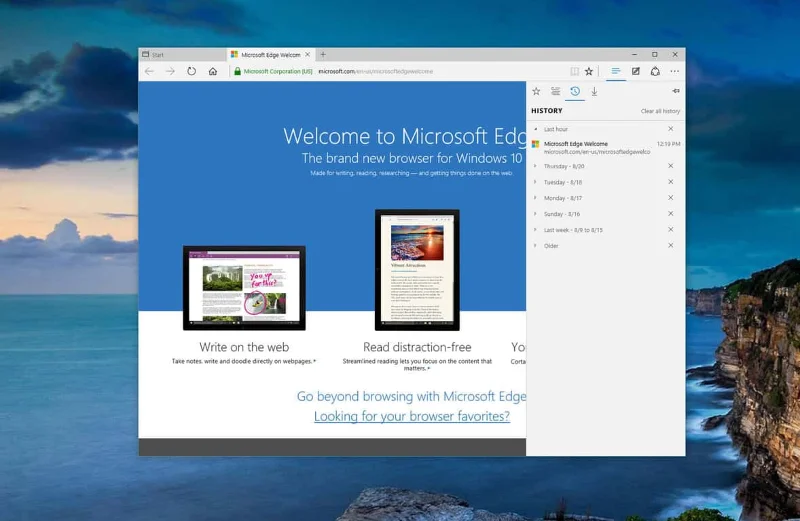Switch to the Start tab
800x521 pixels.
(183, 55)
